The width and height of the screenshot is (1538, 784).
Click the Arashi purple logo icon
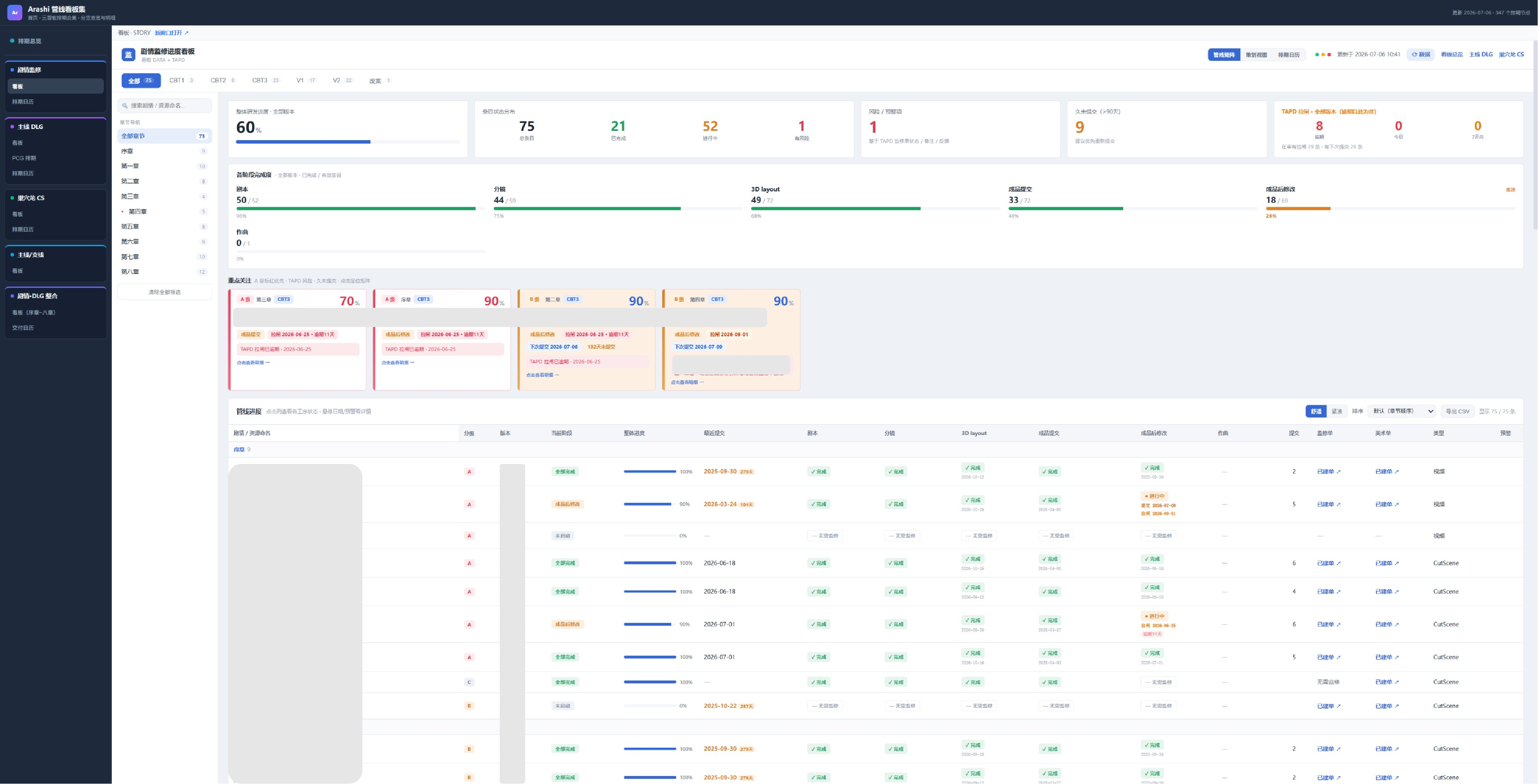(x=15, y=13)
